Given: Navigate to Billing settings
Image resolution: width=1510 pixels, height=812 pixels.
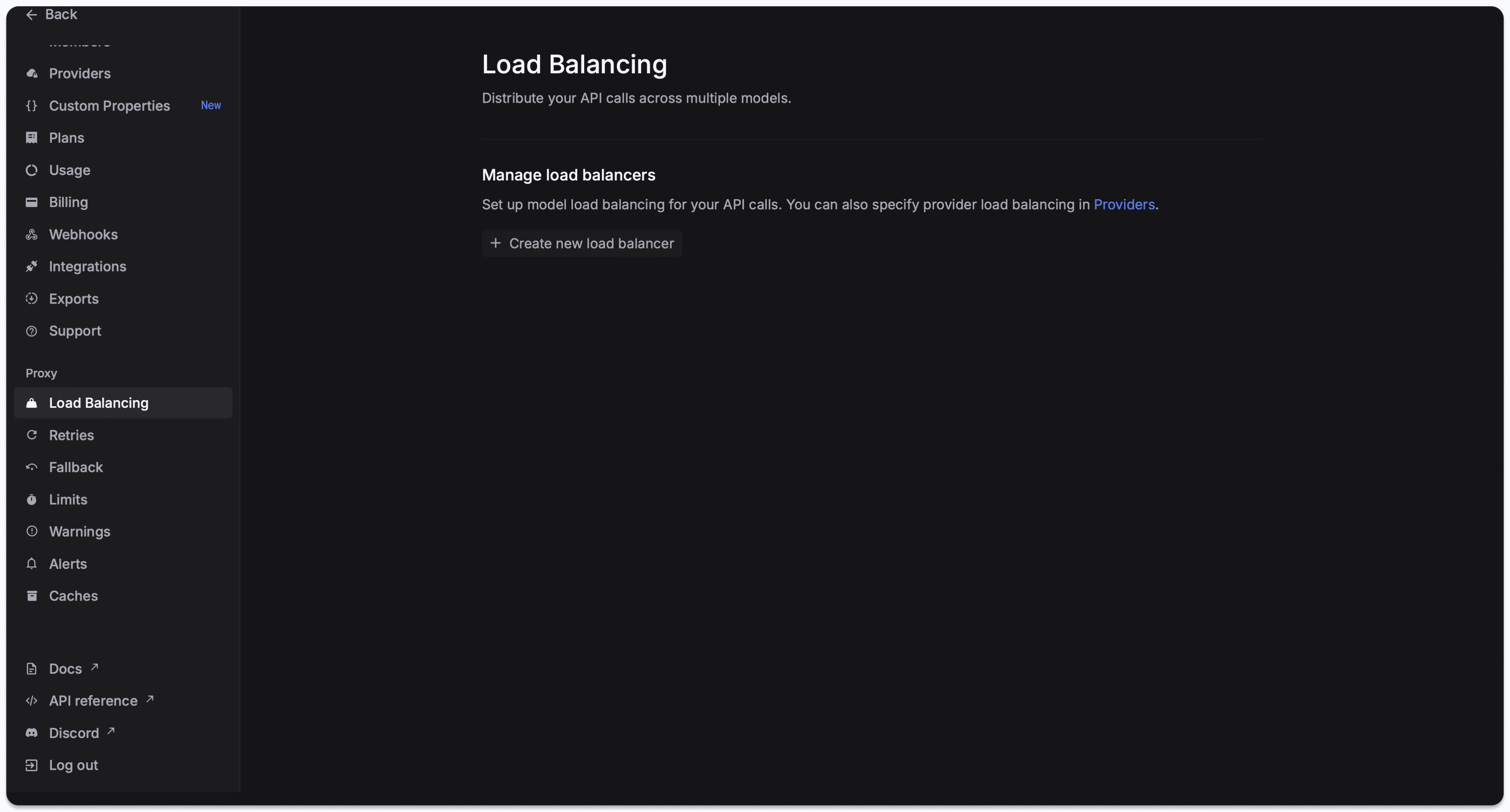Looking at the screenshot, I should (123, 202).
